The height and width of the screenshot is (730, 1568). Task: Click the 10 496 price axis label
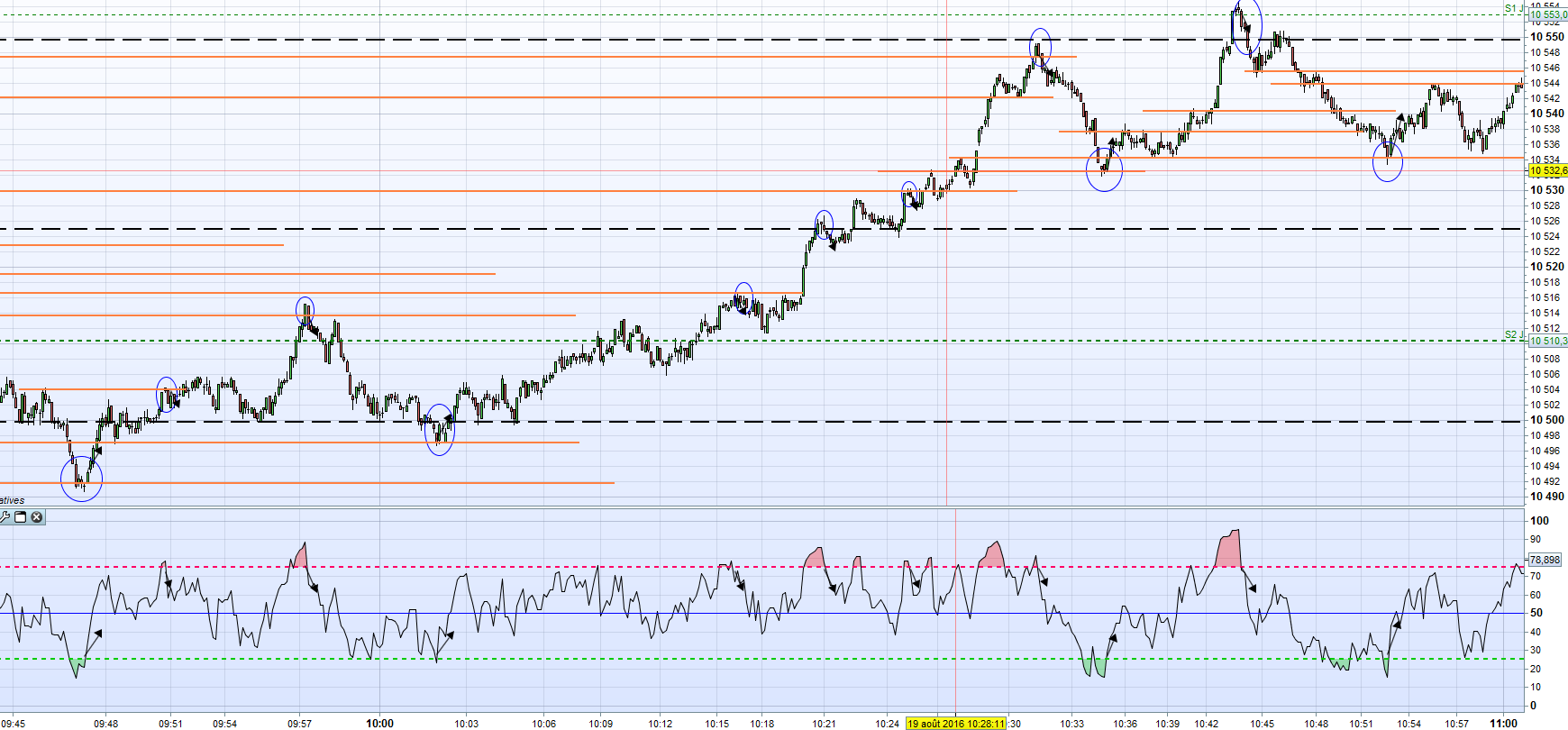1545,451
